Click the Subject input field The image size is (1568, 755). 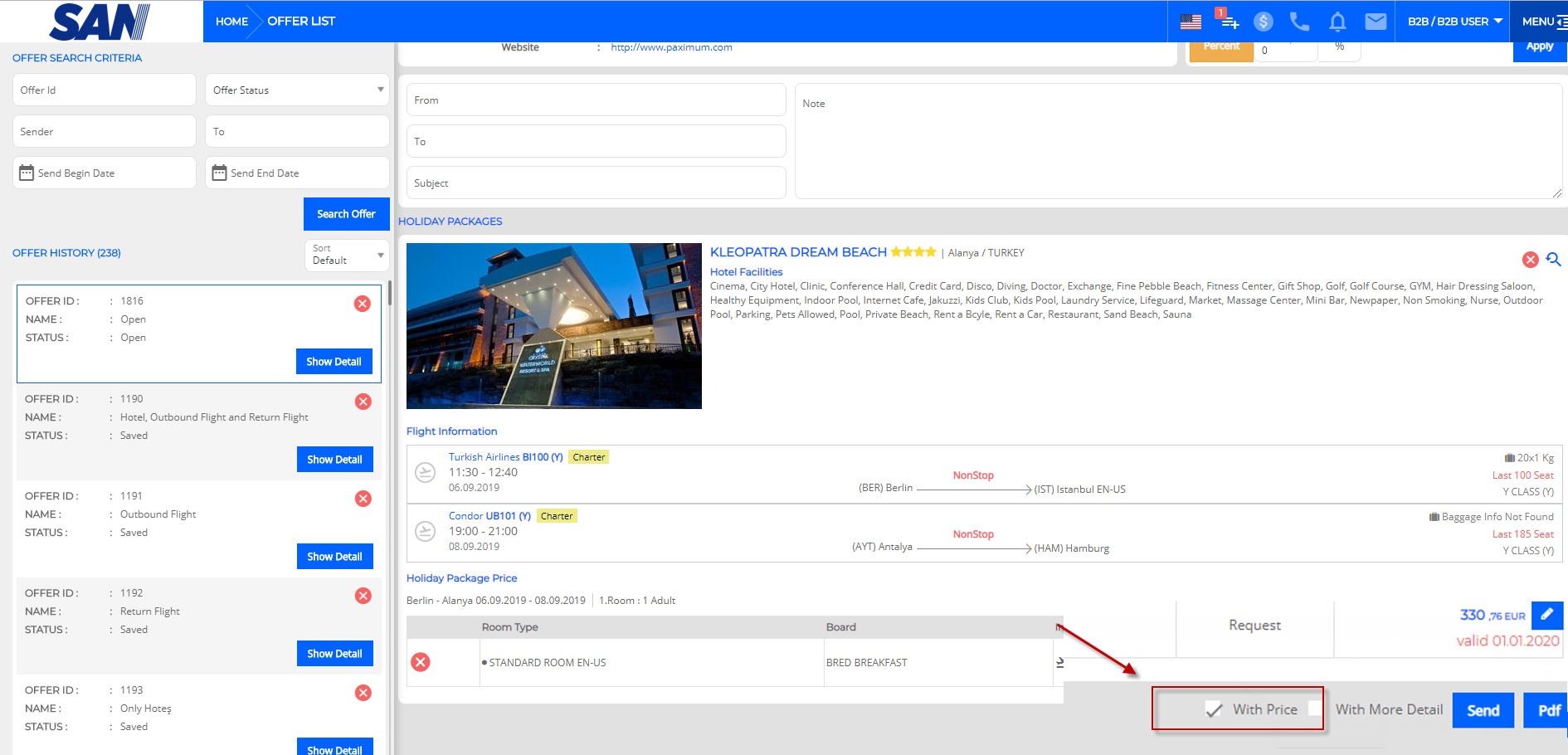(596, 183)
